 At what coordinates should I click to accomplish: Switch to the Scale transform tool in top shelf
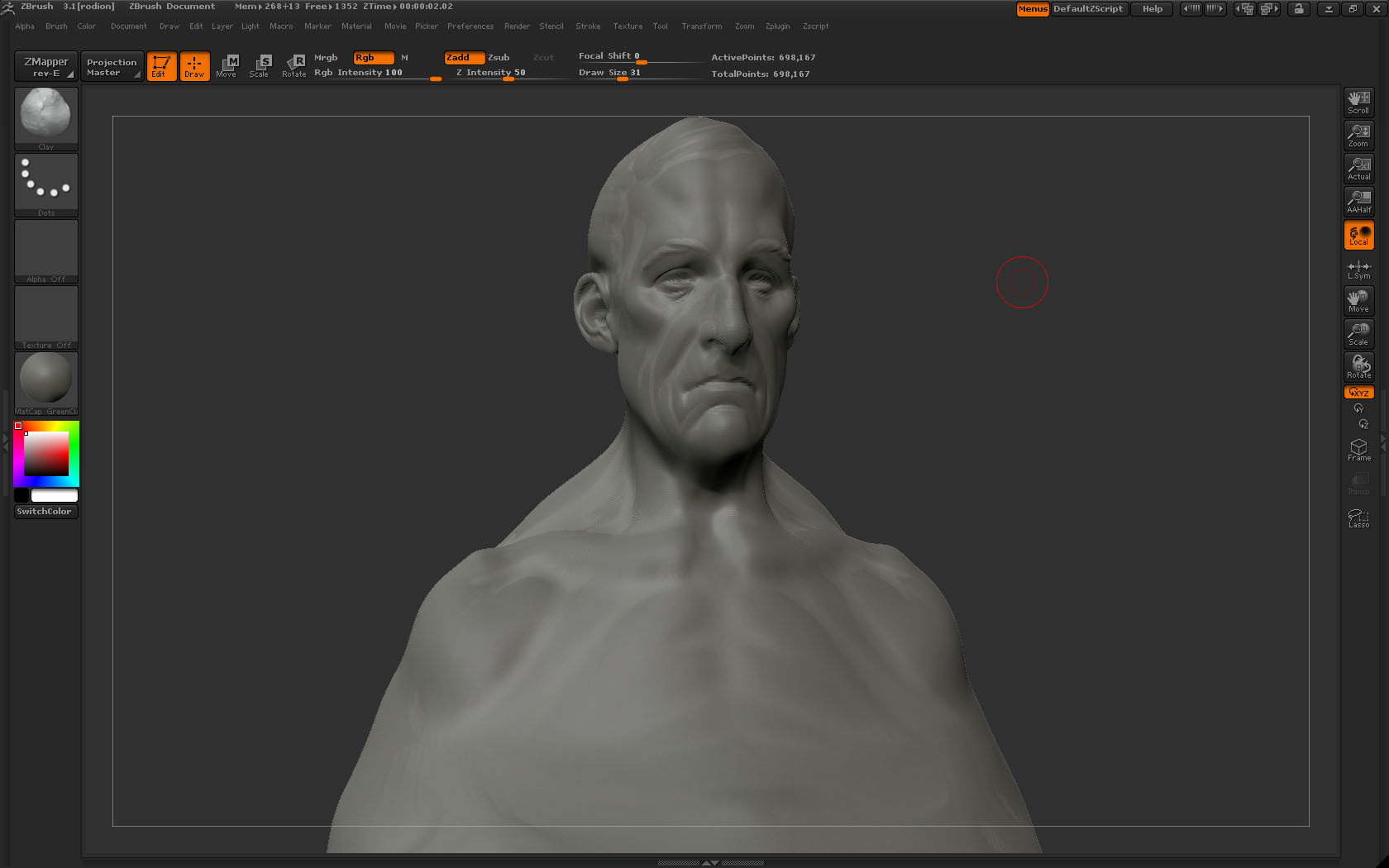(x=260, y=66)
